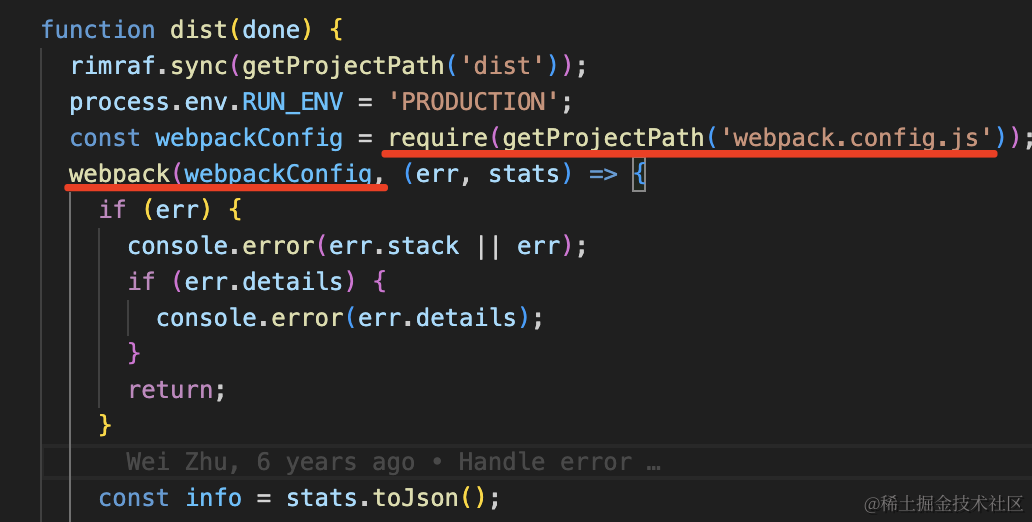Click the stats.toJson() call
1032x522 pixels.
[386, 498]
